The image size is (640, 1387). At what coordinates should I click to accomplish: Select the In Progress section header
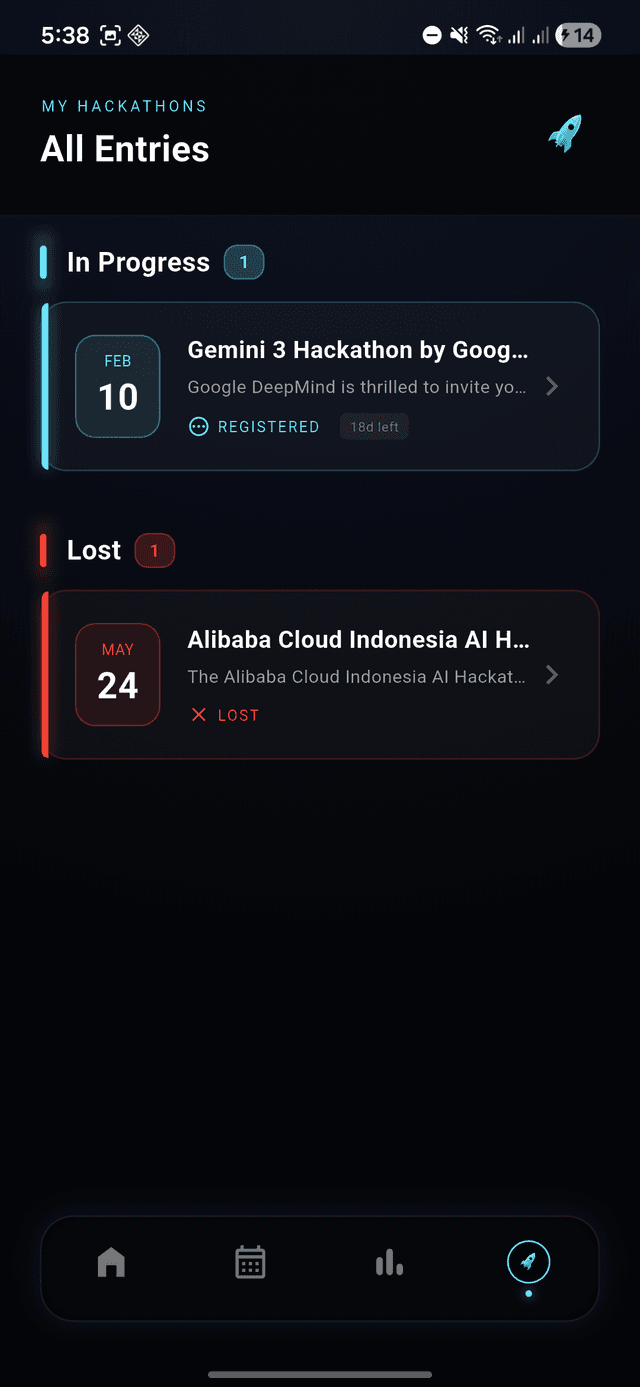(x=138, y=261)
